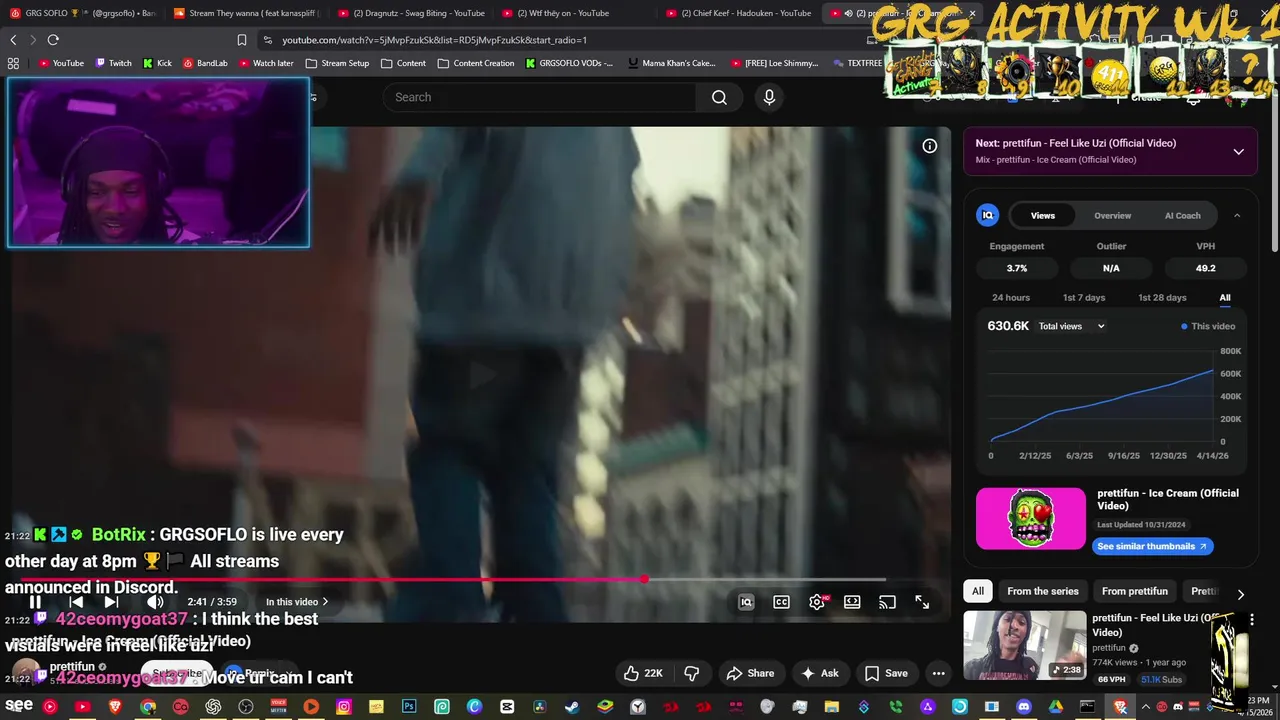Open browser apps grid icon
Viewport: 1280px width, 720px height.
click(13, 63)
